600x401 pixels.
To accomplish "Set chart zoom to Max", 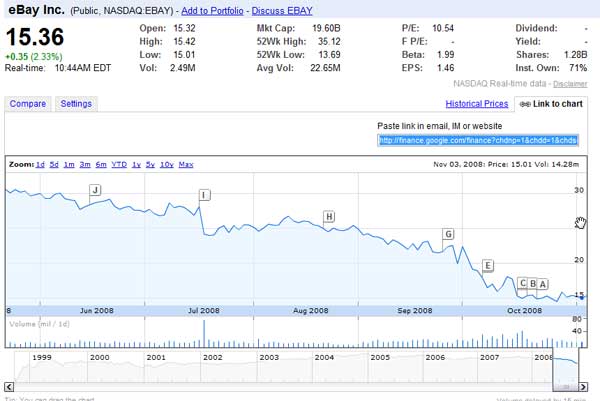I will click(x=186, y=165).
